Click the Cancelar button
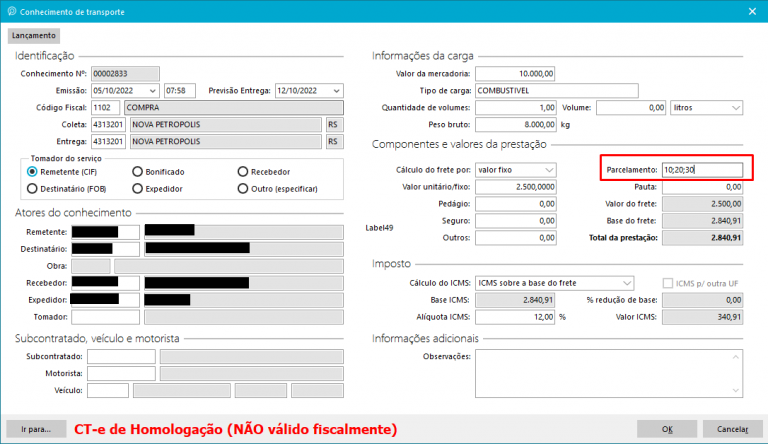 732,429
